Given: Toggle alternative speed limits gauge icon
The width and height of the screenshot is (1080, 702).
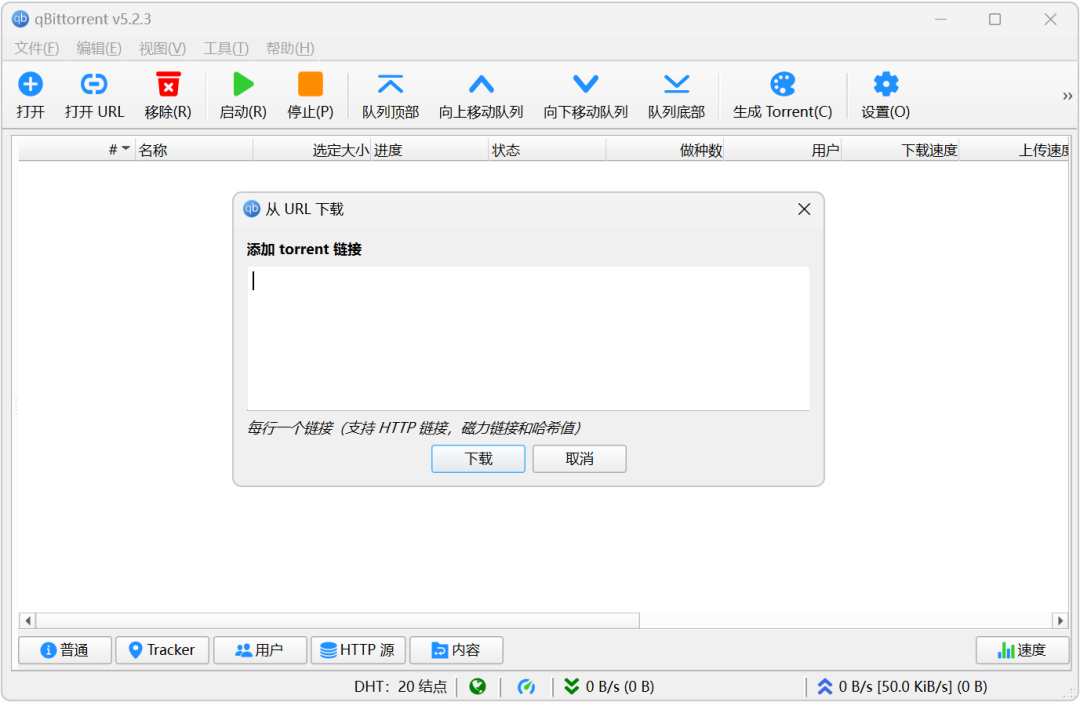Looking at the screenshot, I should click(x=526, y=686).
